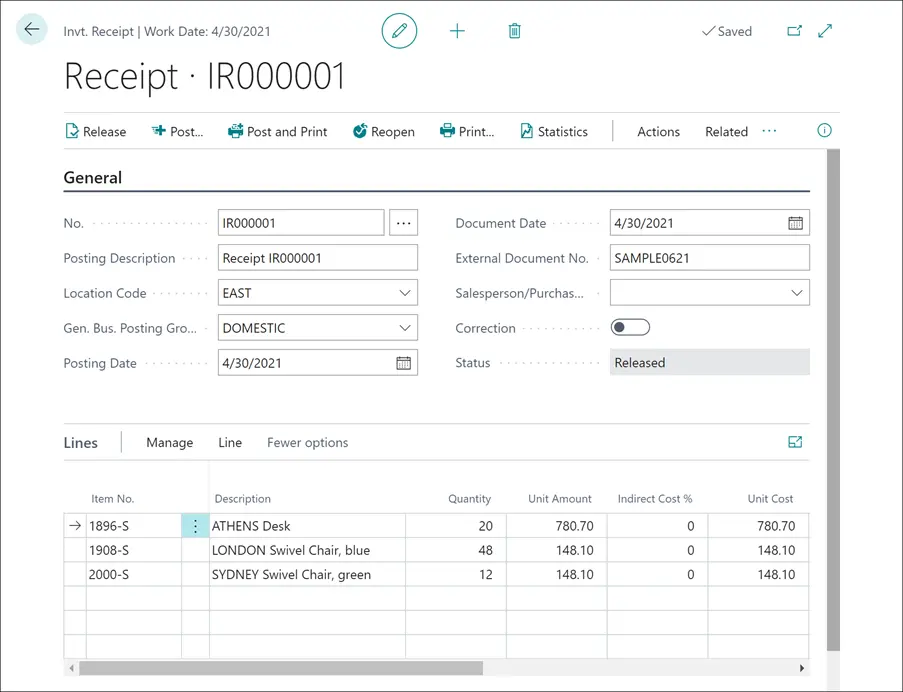Click the Item No. column header
This screenshot has height=692, width=903.
click(x=112, y=499)
